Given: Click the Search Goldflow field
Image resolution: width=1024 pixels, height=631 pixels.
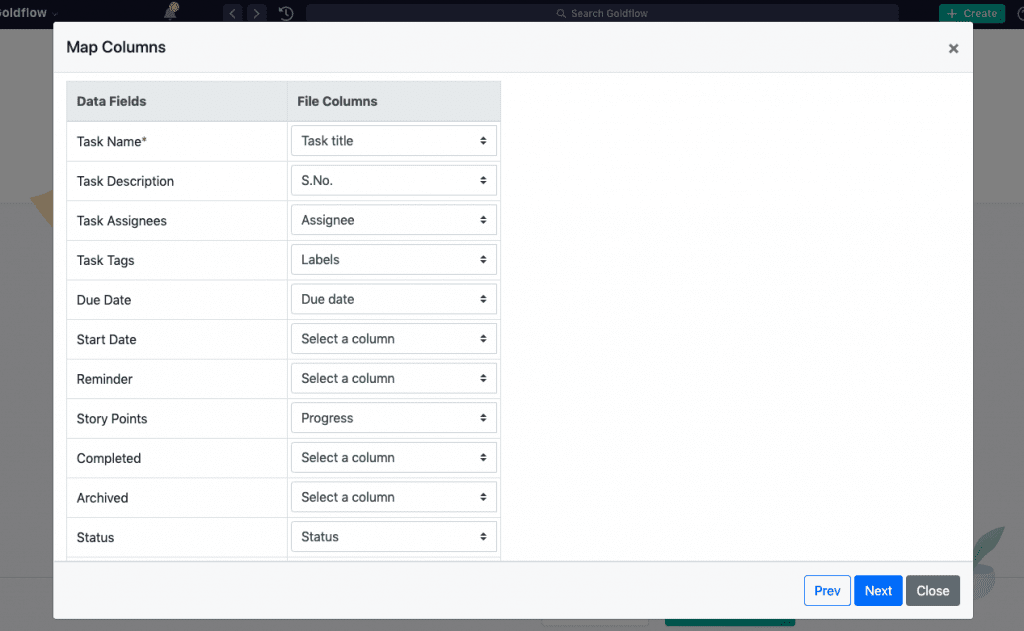Looking at the screenshot, I should [602, 13].
